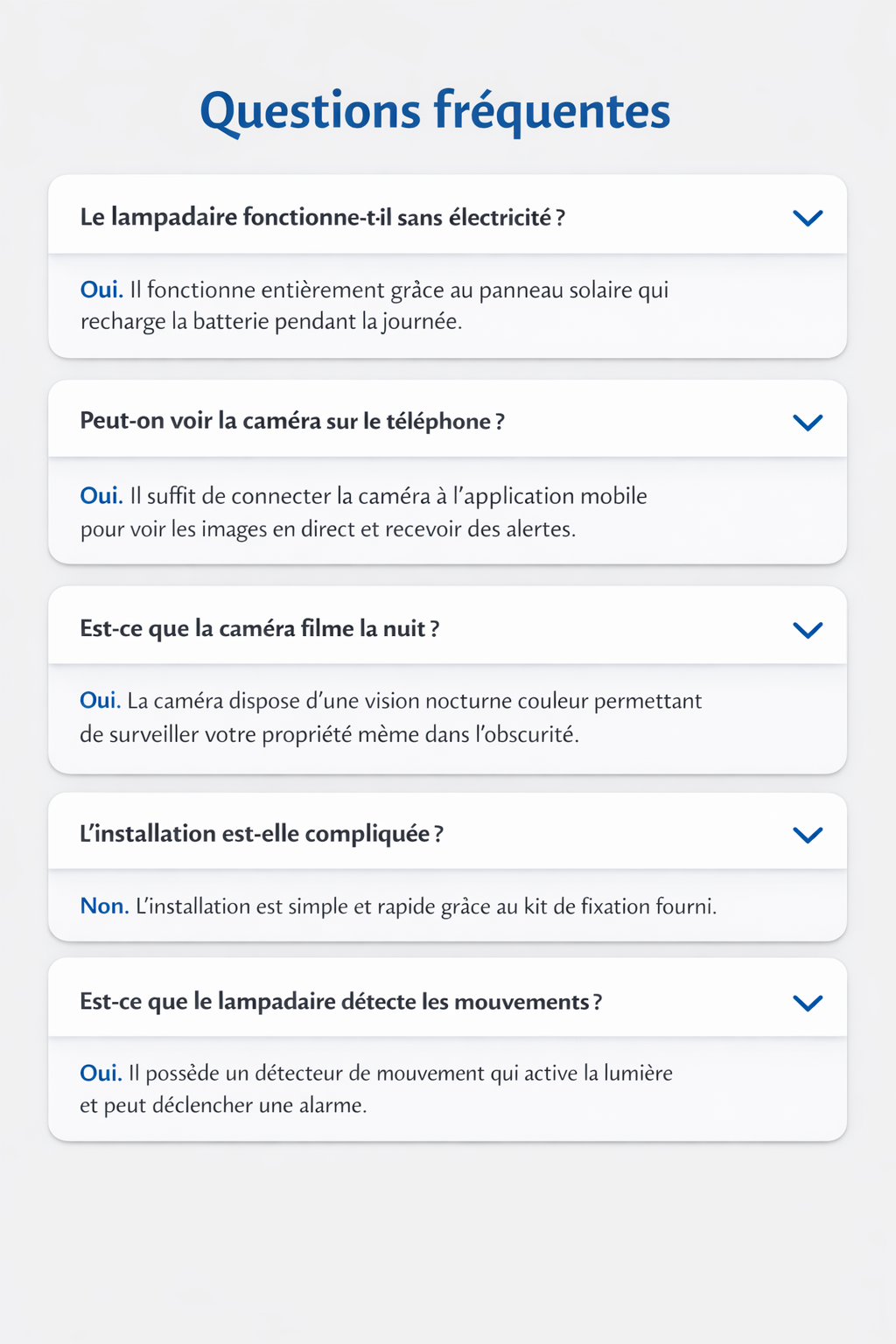Click the chevron for 'détecte les mouvements' question
This screenshot has width=896, height=1344.
807,1003
